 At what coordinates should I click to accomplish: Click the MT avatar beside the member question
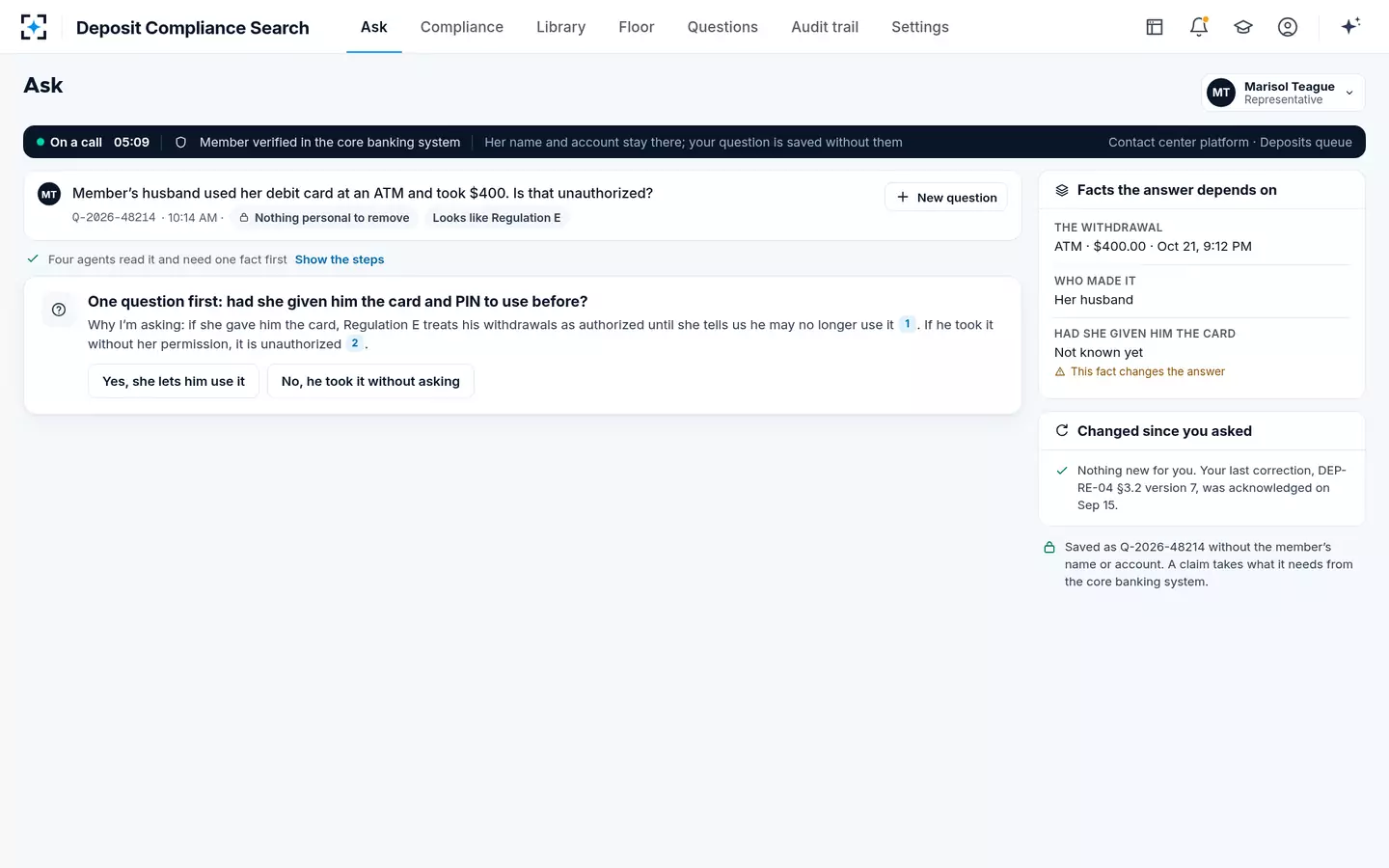(49, 194)
